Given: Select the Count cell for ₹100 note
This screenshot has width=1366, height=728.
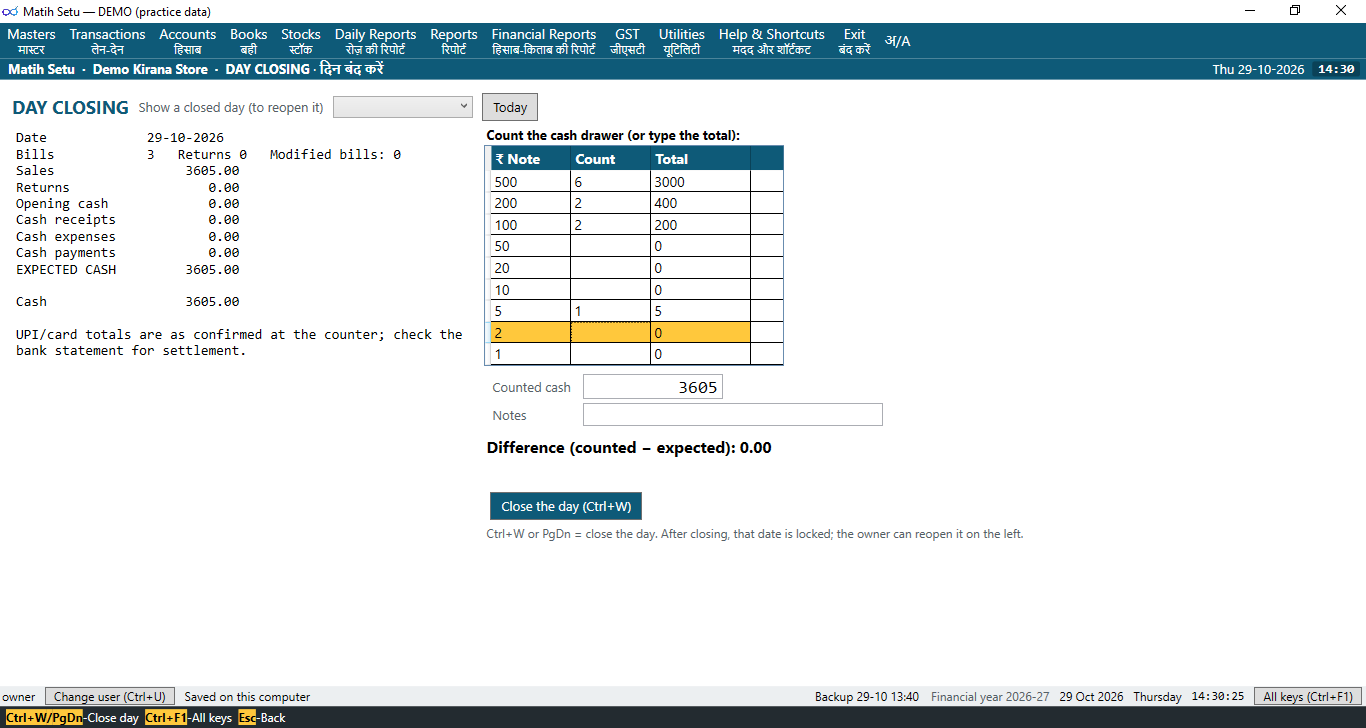Looking at the screenshot, I should (x=610, y=225).
